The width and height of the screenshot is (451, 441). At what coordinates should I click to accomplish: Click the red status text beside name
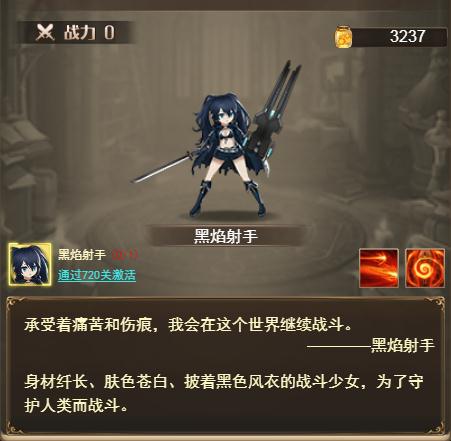click(x=125, y=255)
